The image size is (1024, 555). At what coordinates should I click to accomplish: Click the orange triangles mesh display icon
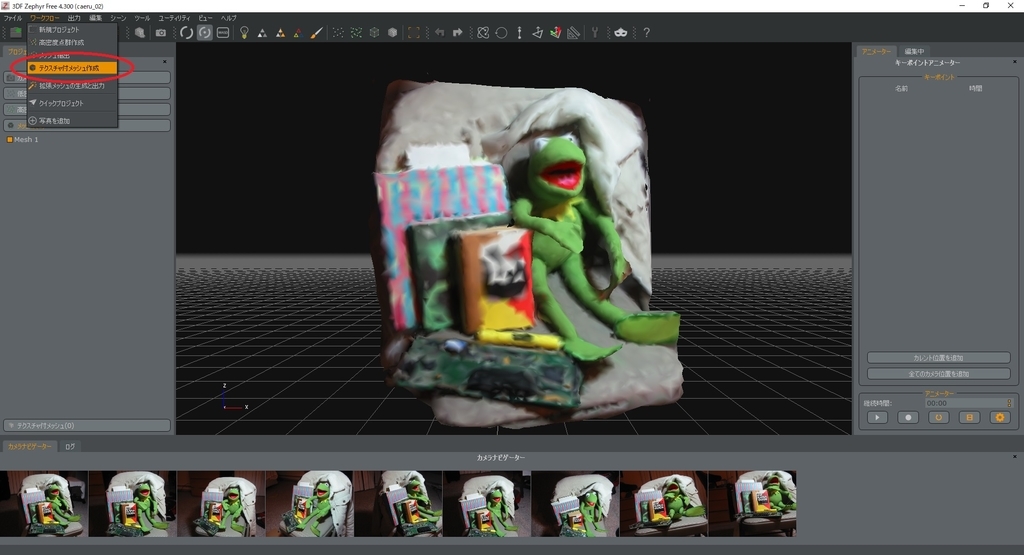click(280, 33)
